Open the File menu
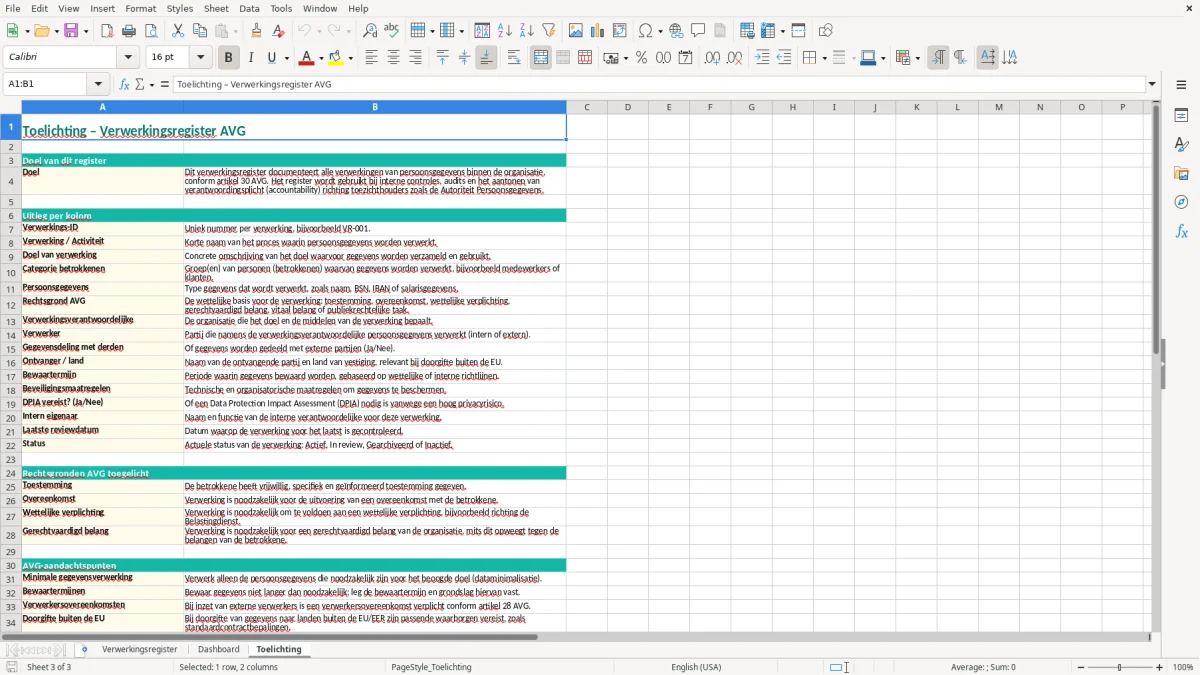This screenshot has height=675, width=1200. click(12, 8)
